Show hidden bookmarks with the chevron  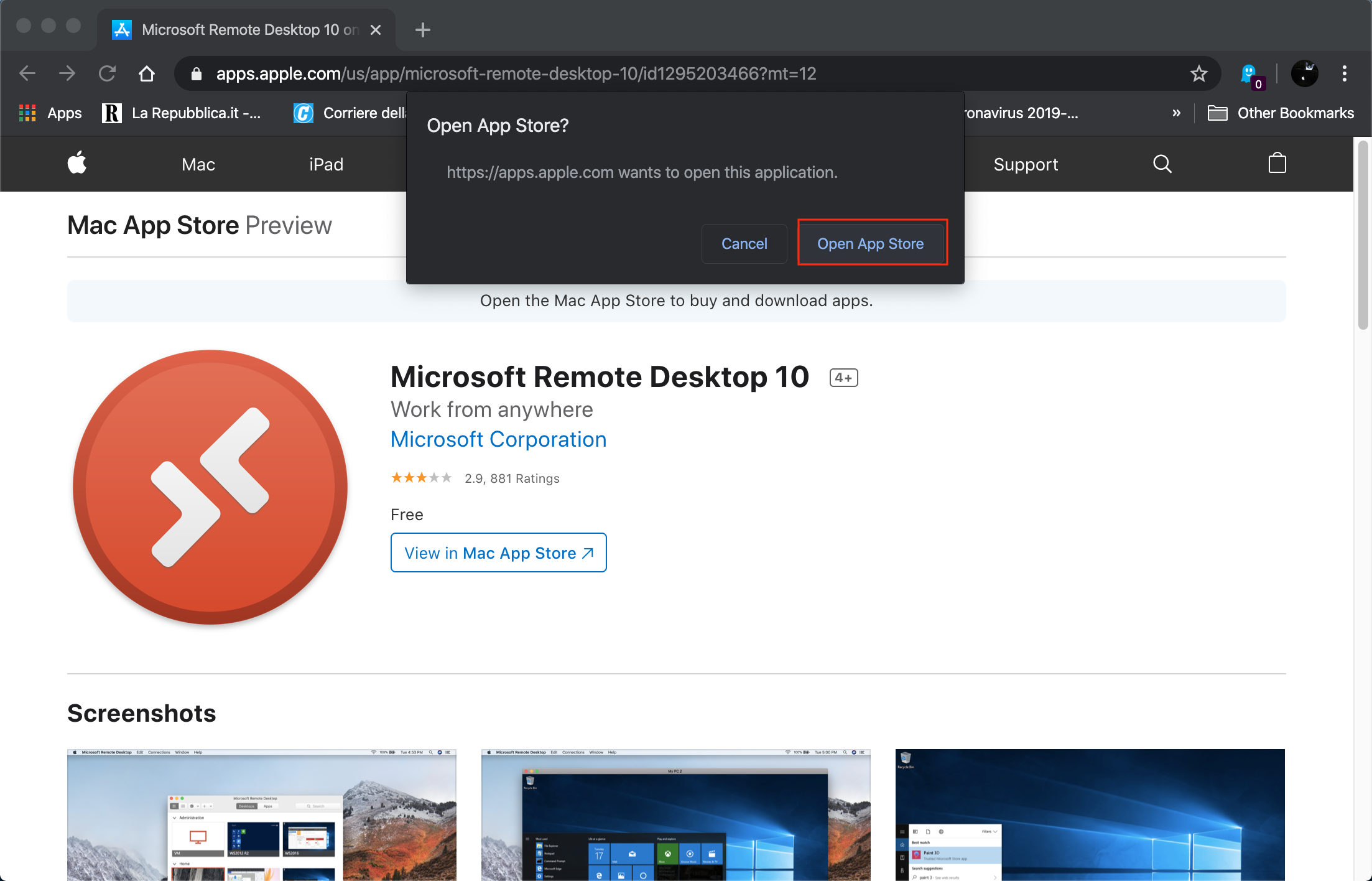pyautogui.click(x=1176, y=113)
